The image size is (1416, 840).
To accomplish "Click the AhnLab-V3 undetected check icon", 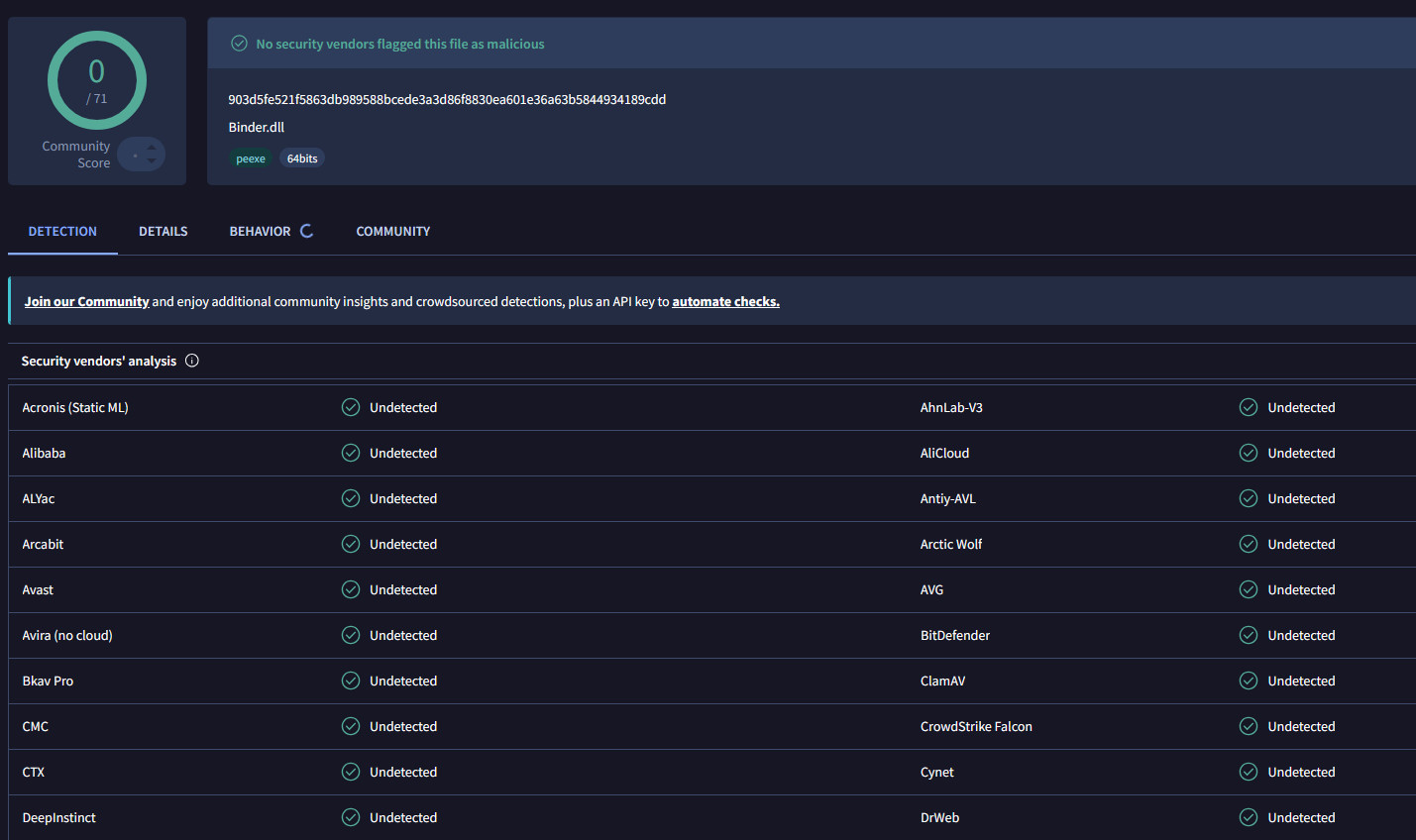I will pyautogui.click(x=1249, y=407).
